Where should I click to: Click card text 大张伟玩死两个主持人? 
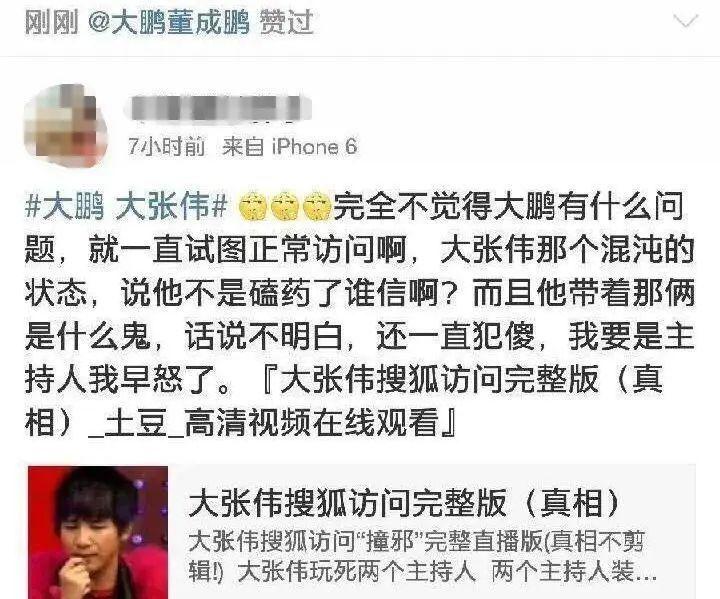[x=355, y=571]
